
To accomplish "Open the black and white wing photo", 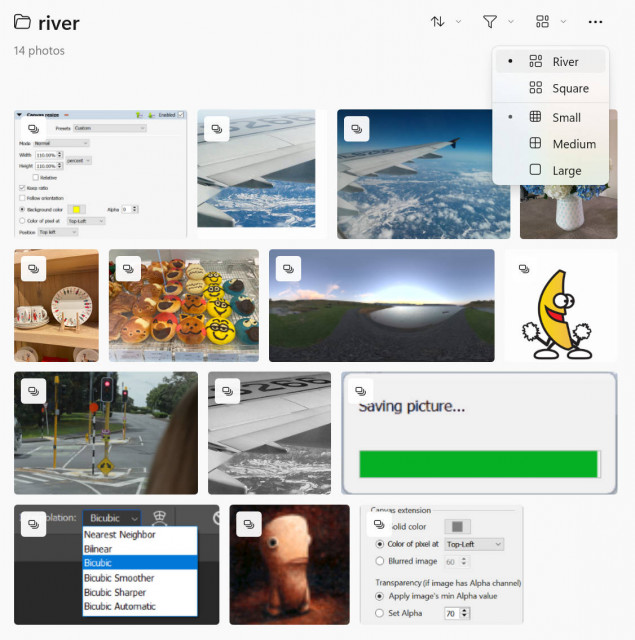I will (269, 433).
